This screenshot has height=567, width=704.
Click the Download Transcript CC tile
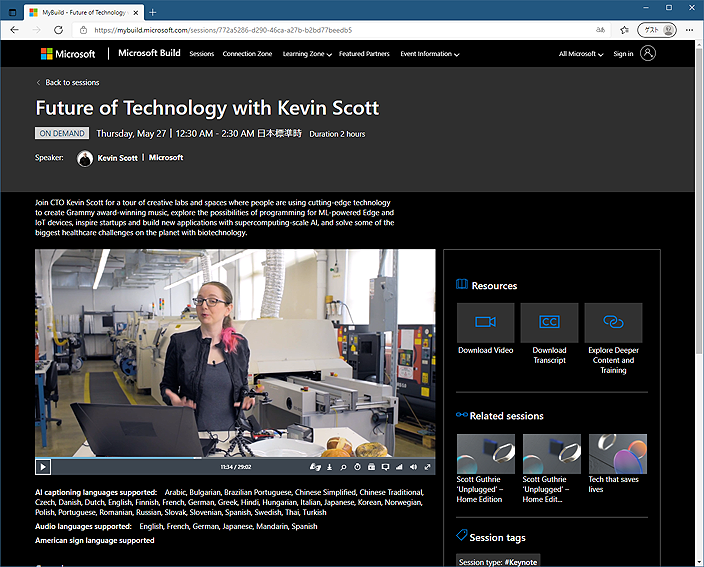[x=549, y=323]
